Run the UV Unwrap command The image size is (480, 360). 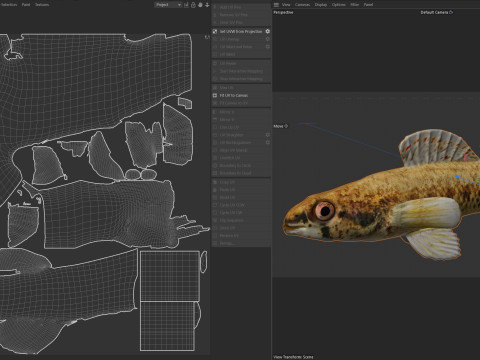[x=229, y=39]
